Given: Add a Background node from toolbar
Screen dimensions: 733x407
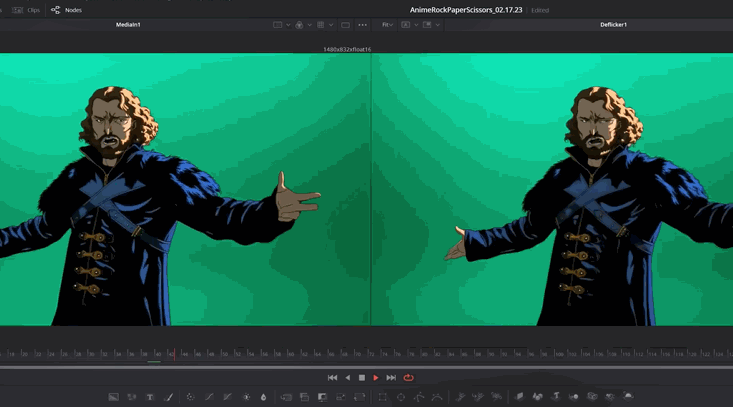Looking at the screenshot, I should pyautogui.click(x=114, y=397).
